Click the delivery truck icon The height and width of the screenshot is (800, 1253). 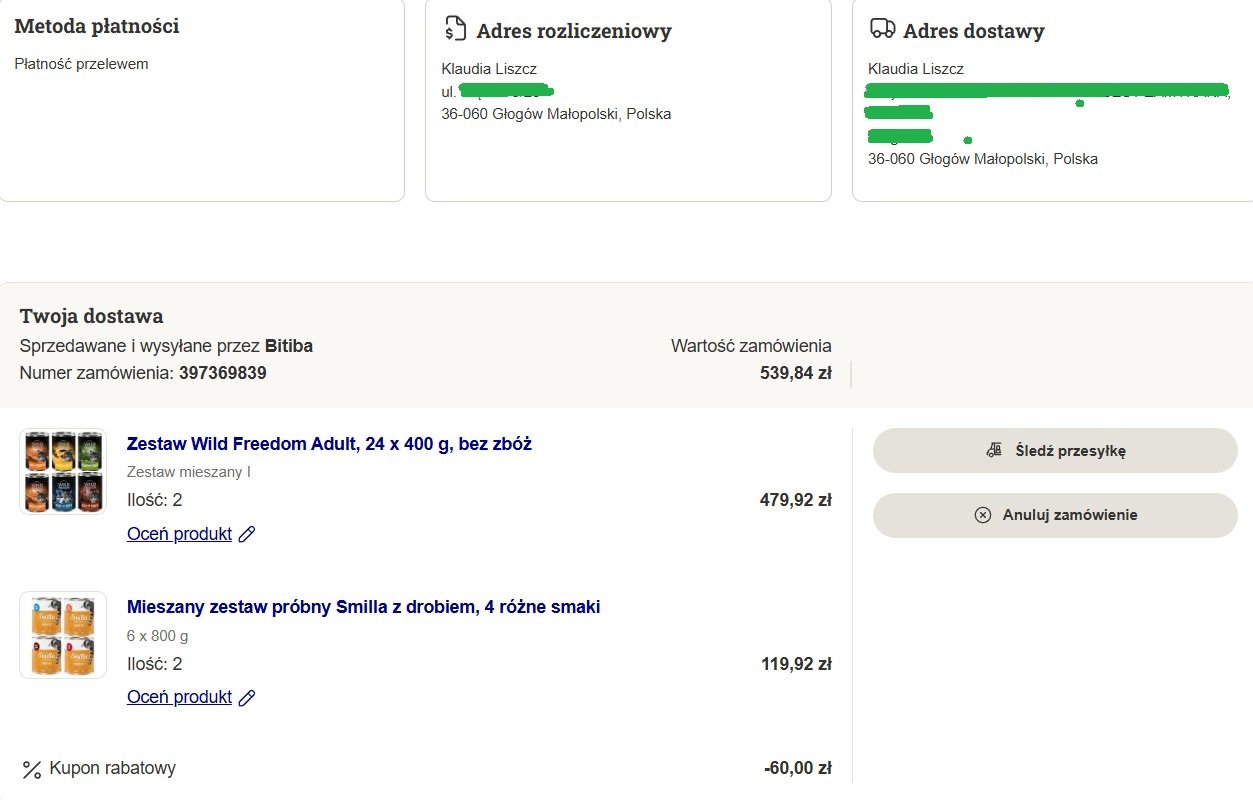tap(882, 29)
